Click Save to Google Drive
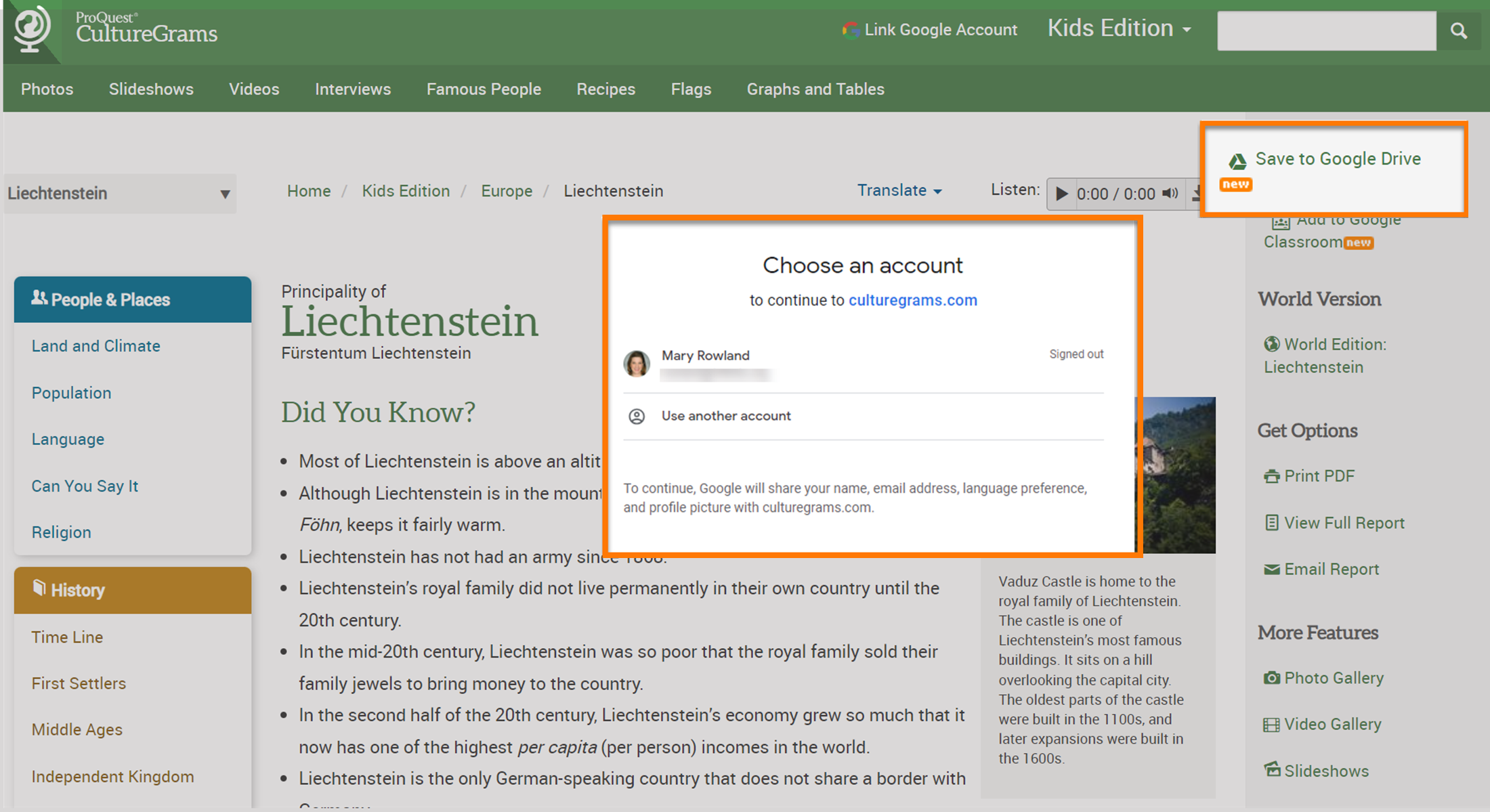1490x812 pixels. click(x=1338, y=158)
